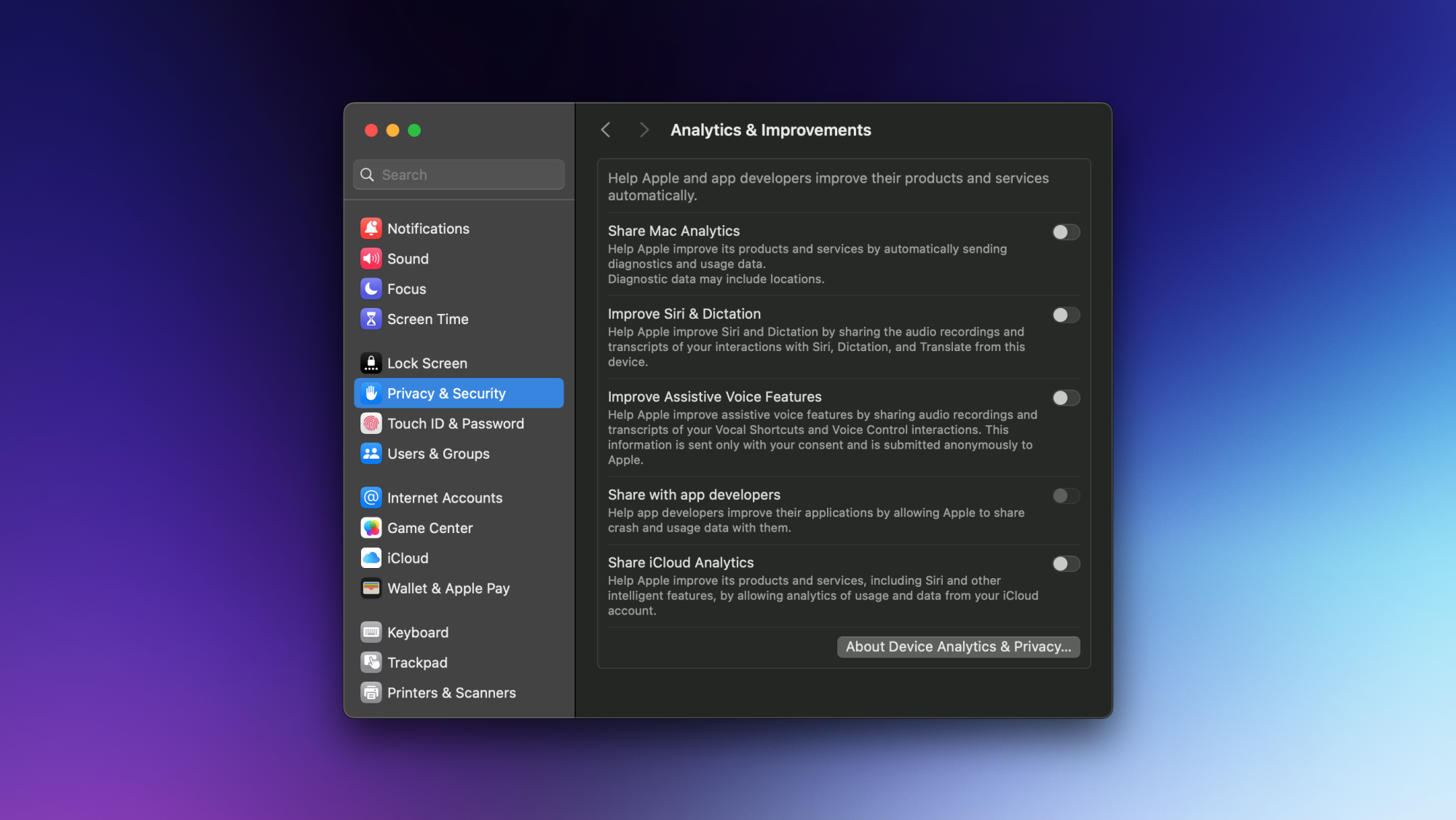Click the Wallet & Apple Pay icon
Screen dimensions: 1456x820
tap(371, 588)
